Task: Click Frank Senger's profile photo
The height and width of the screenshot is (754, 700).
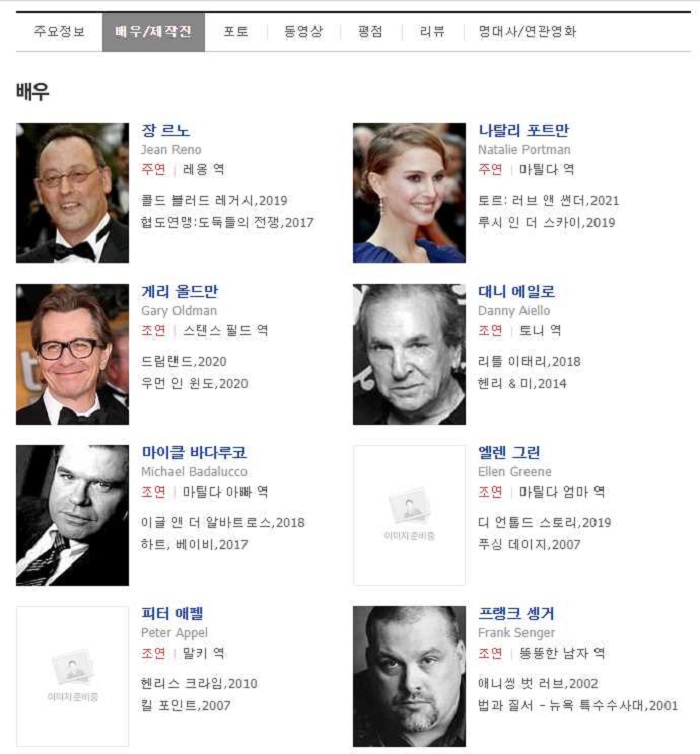Action: pyautogui.click(x=410, y=676)
